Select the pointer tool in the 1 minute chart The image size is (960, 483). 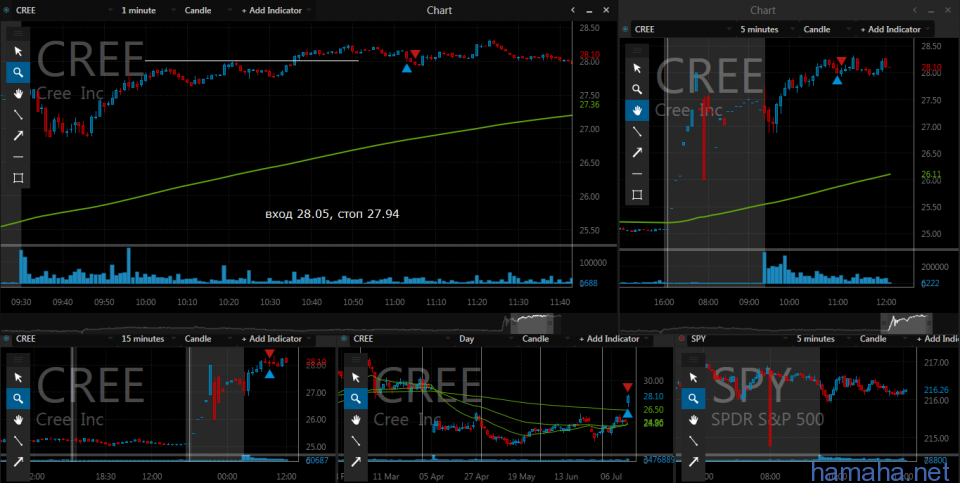tap(18, 51)
